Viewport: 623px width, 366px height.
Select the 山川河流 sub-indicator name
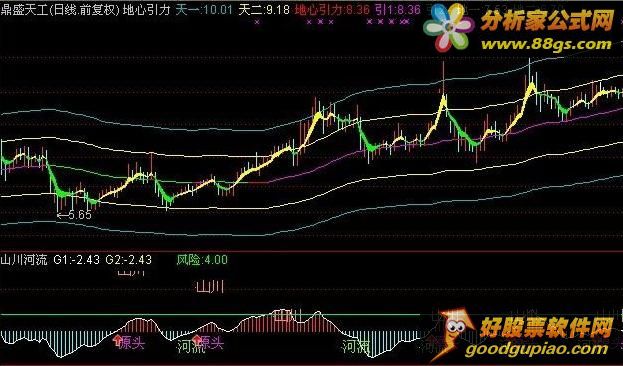24,260
